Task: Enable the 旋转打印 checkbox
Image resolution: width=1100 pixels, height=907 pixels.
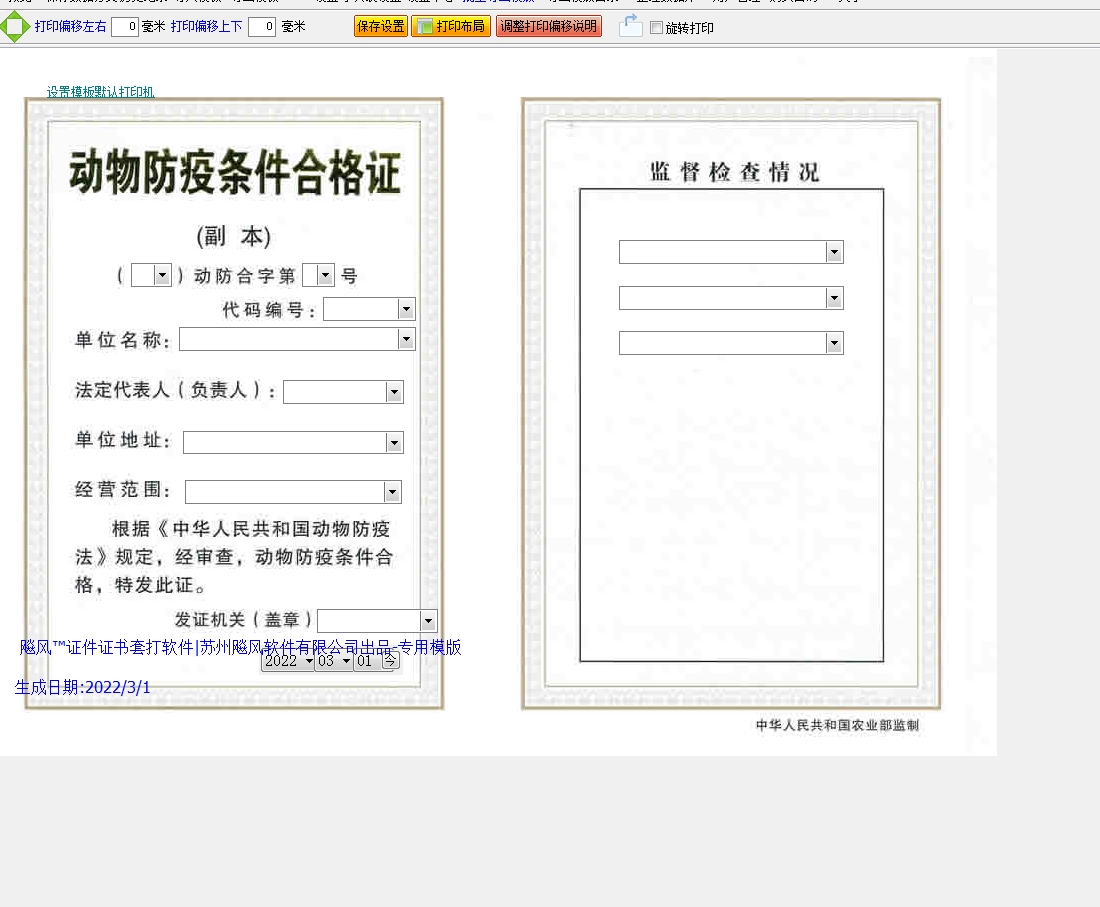Action: (x=656, y=28)
